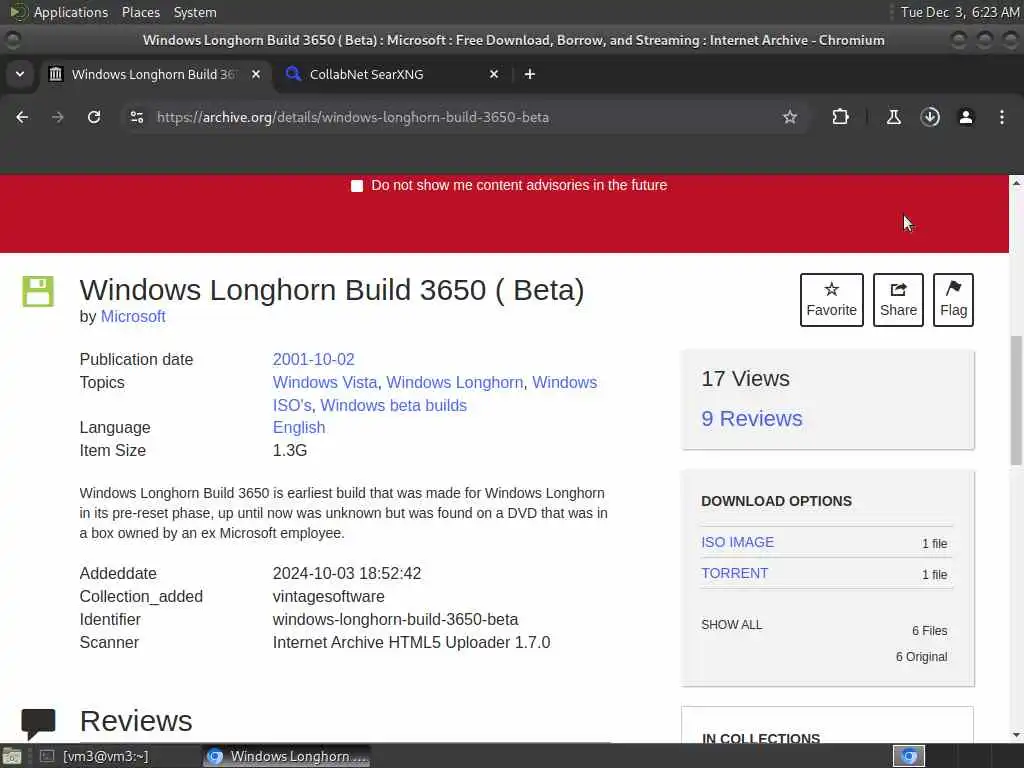
Task: Click the clock showing Tue Dec 3
Action: [x=960, y=12]
